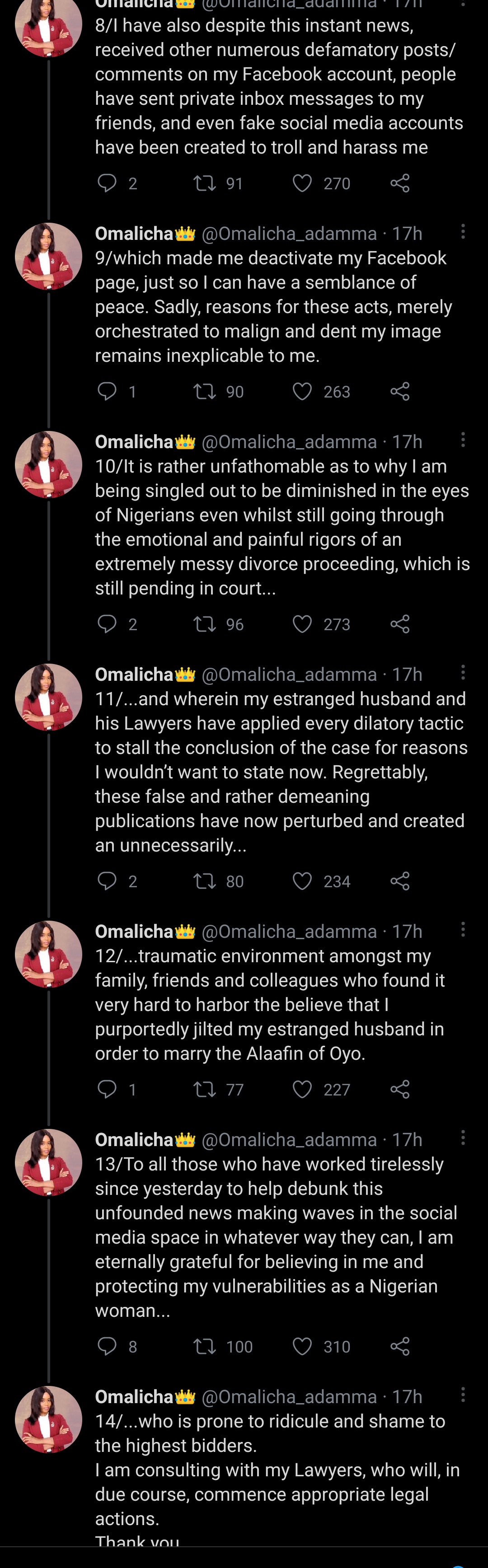Screen dimensions: 488x1568
Task: Open profile picture beside the 10/ tweet
Action: [48, 464]
